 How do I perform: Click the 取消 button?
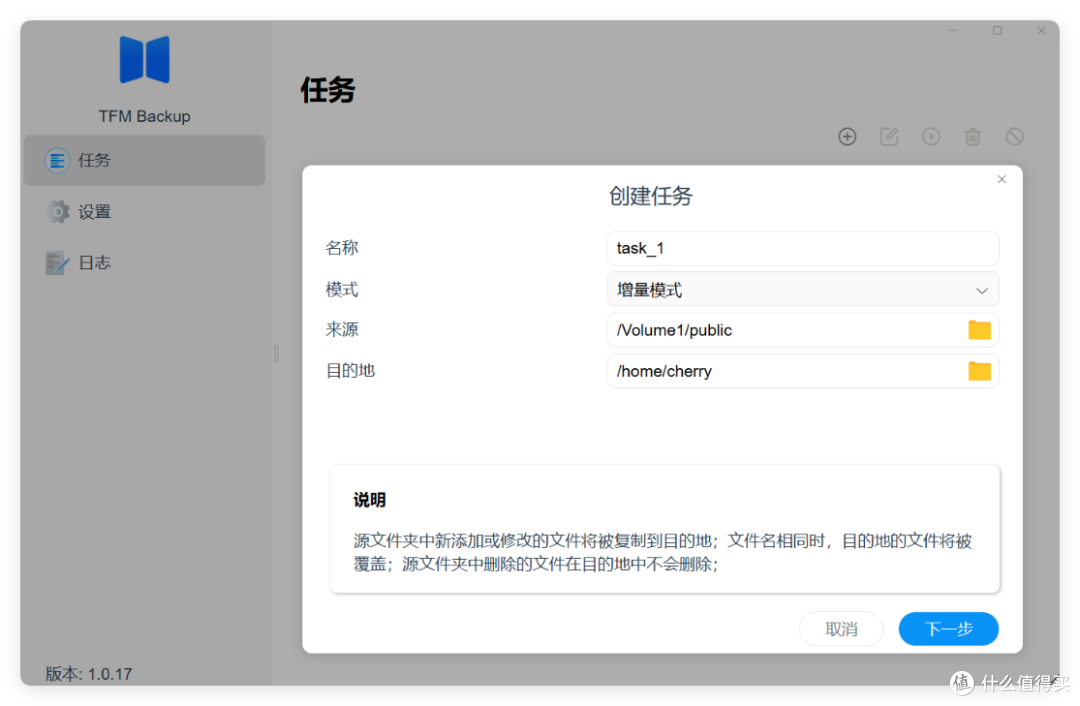point(841,629)
